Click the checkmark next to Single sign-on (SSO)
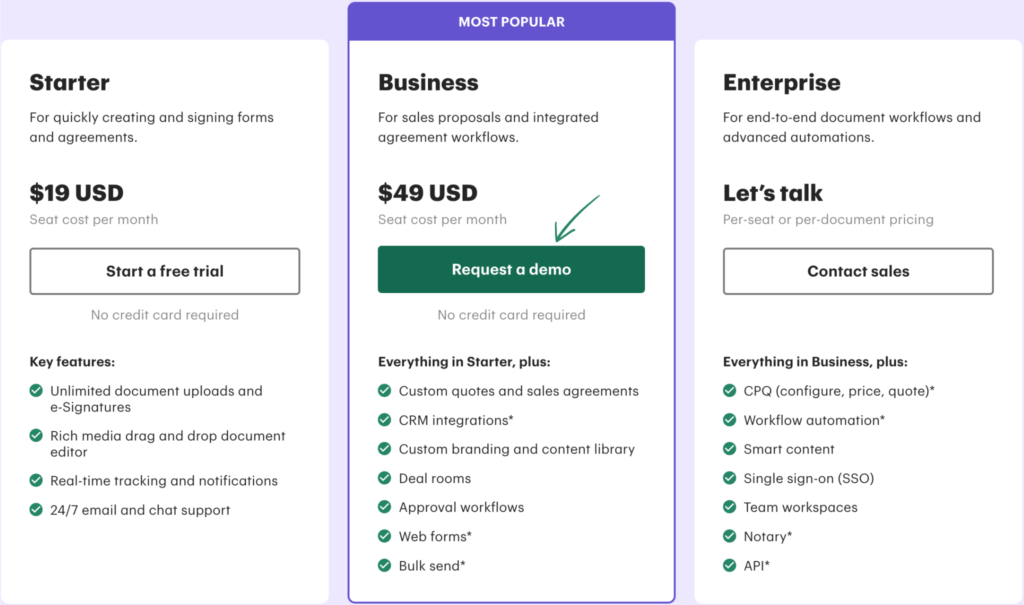The image size is (1024, 605). [729, 478]
